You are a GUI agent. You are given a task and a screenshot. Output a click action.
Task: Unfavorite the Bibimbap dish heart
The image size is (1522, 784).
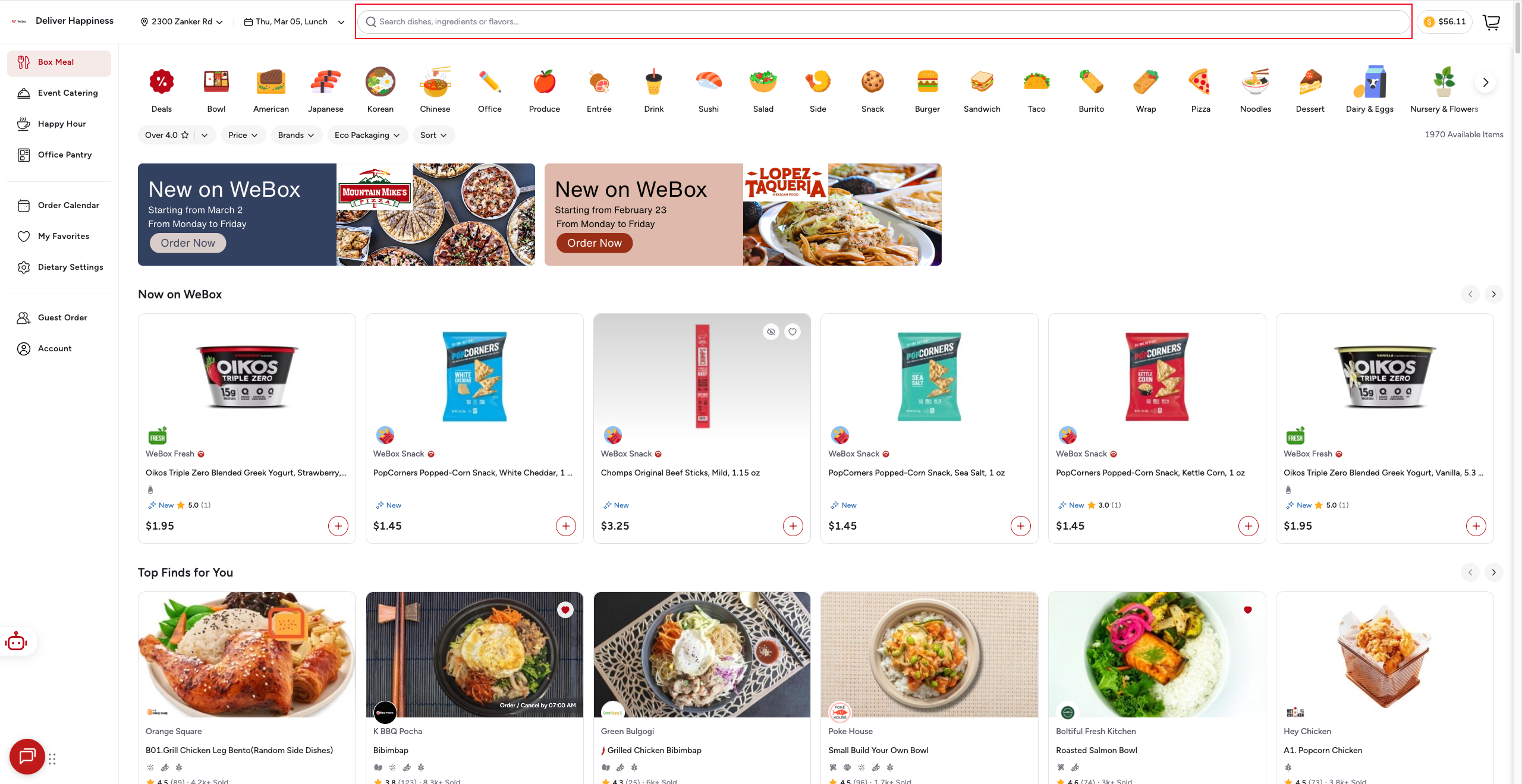[565, 610]
